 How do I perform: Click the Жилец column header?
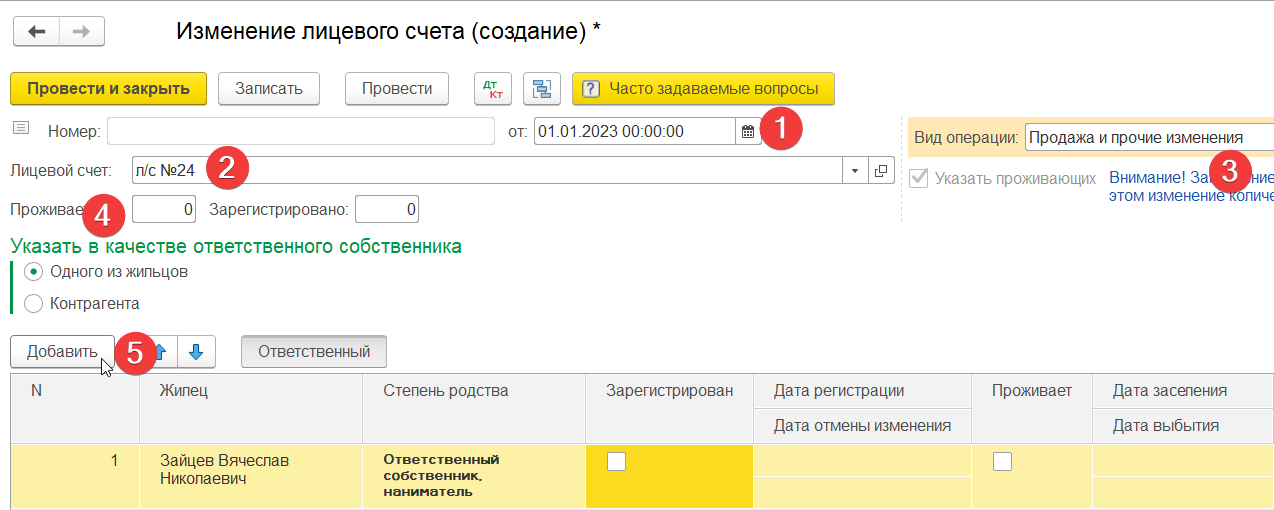tap(250, 408)
